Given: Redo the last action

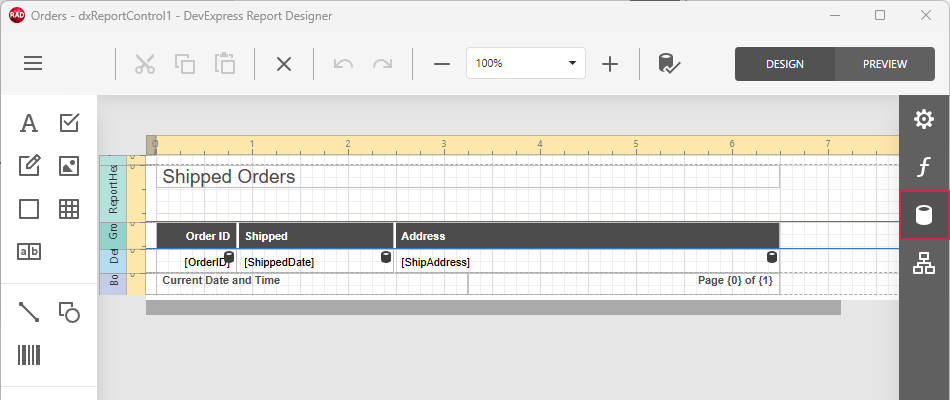Looking at the screenshot, I should point(382,64).
